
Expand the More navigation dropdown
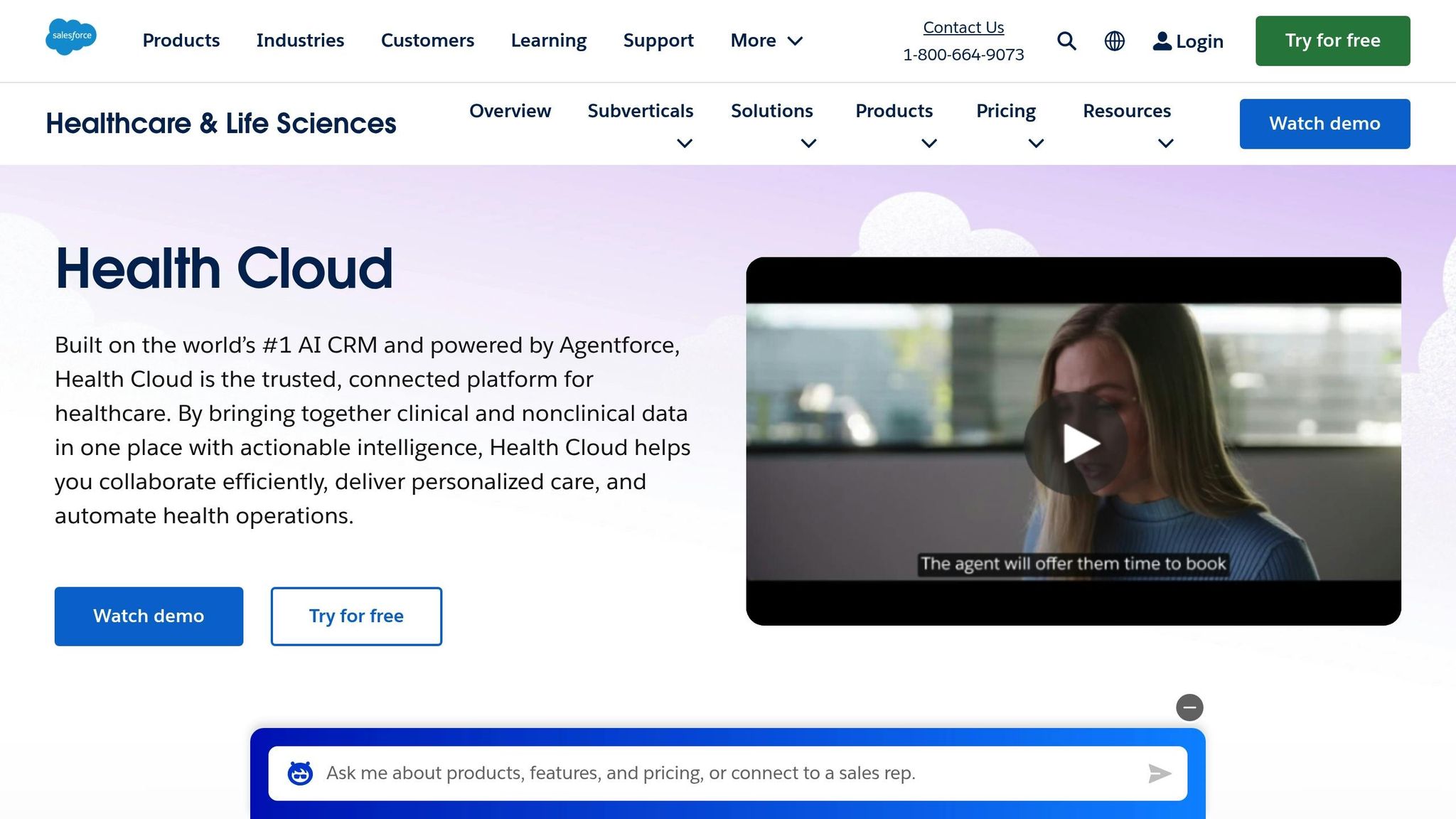[x=766, y=41]
